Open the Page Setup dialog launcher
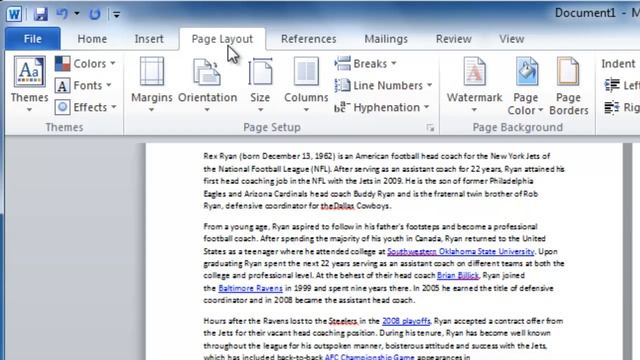The image size is (640, 360). pyautogui.click(x=430, y=128)
